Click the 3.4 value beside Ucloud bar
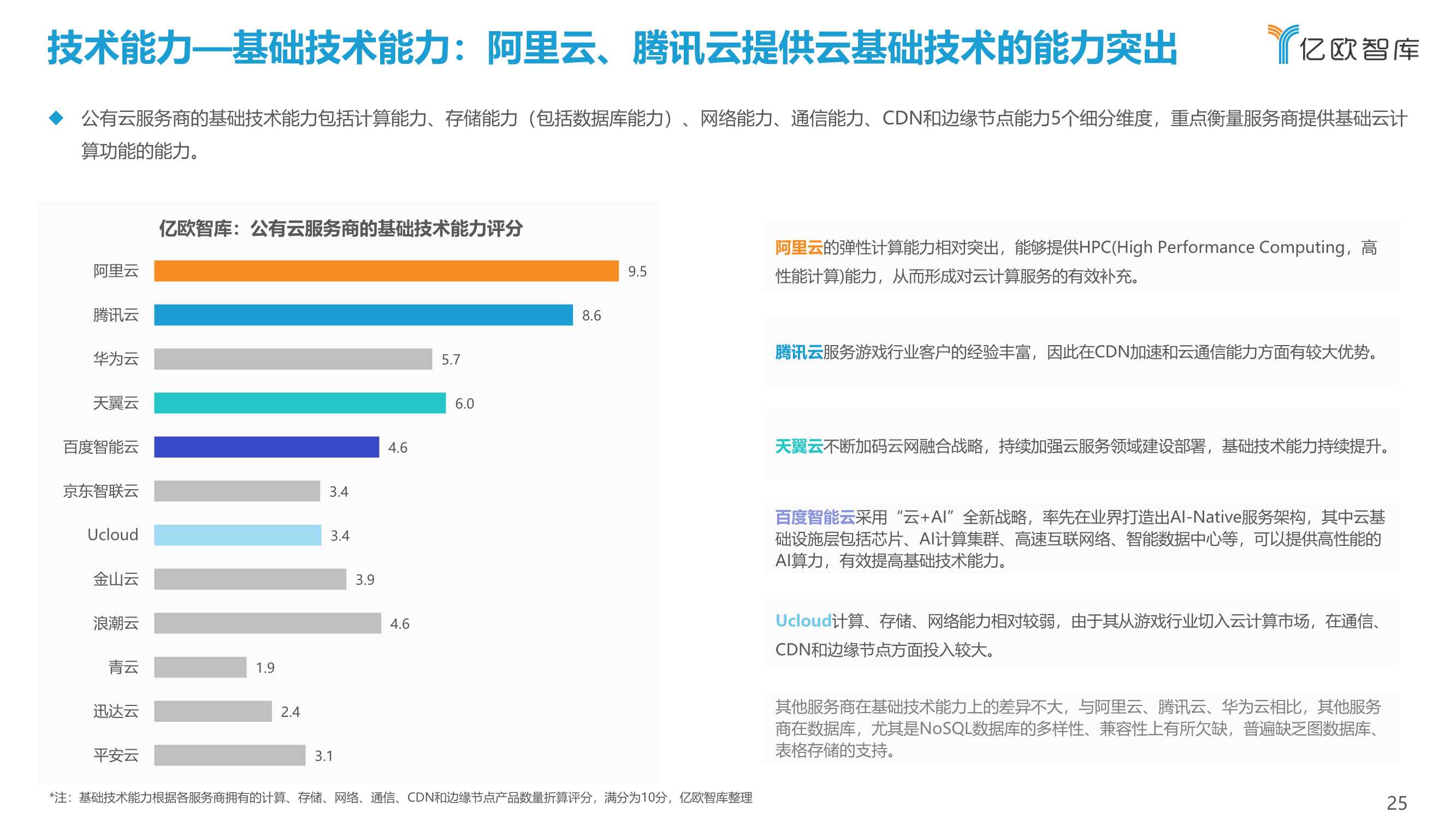The width and height of the screenshot is (1456, 819). (x=340, y=536)
